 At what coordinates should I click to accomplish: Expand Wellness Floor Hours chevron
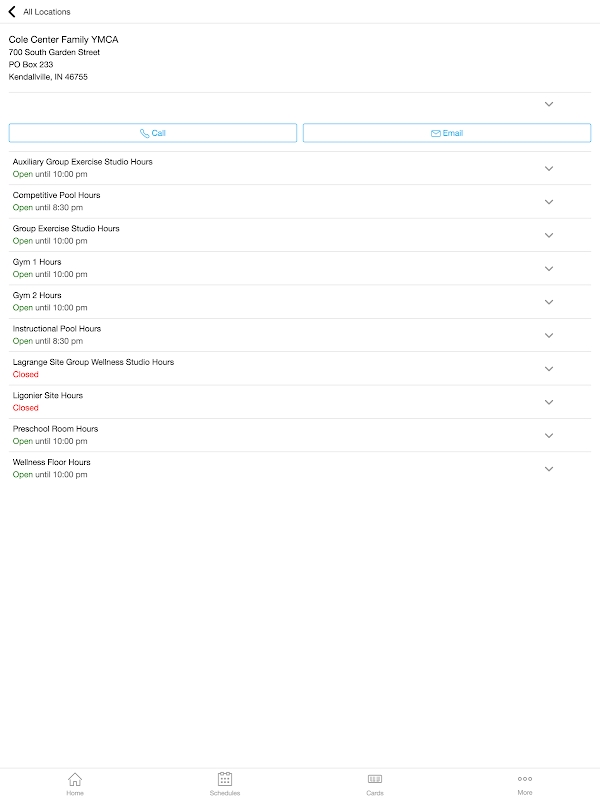549,469
